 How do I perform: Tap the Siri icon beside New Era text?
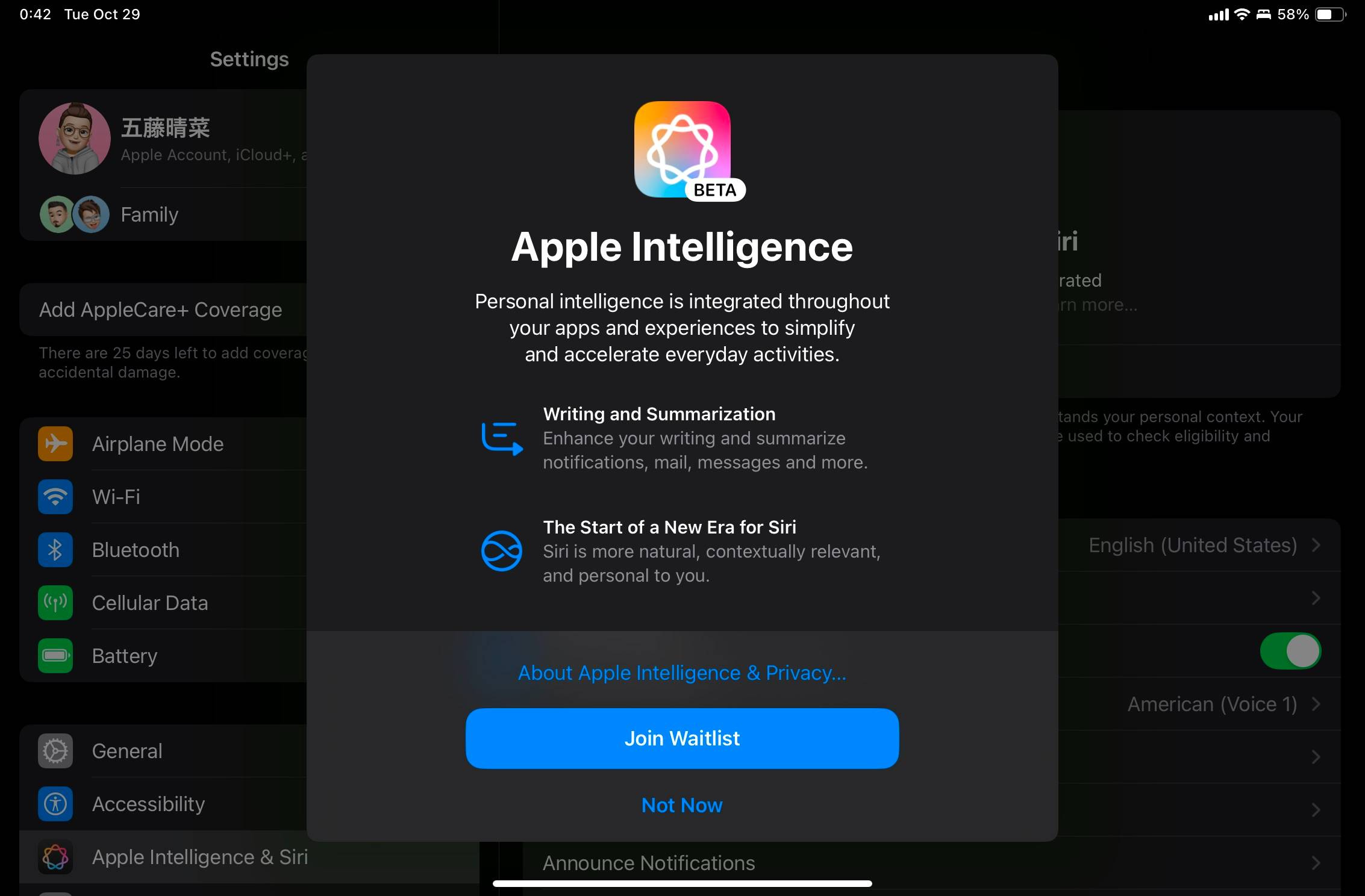[501, 551]
